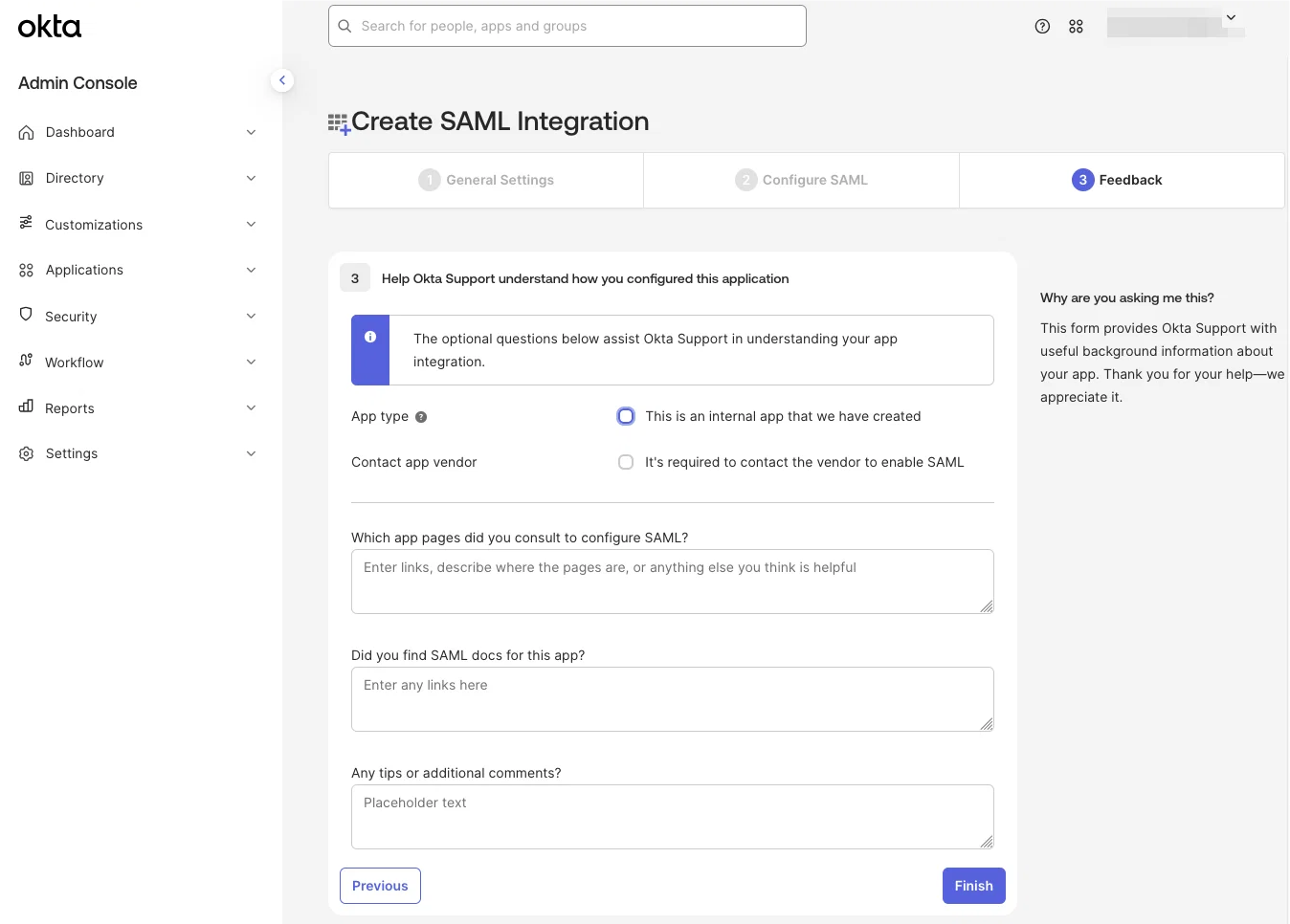Viewport: 1290px width, 924px height.
Task: Expand the Workflow menu chevron
Action: coord(251,362)
